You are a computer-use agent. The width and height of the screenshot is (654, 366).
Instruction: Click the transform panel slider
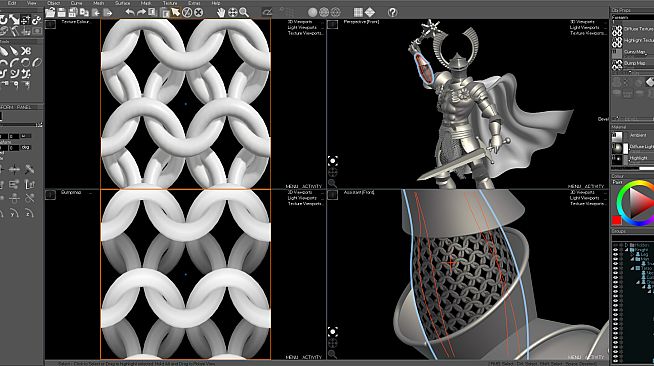click(21, 124)
